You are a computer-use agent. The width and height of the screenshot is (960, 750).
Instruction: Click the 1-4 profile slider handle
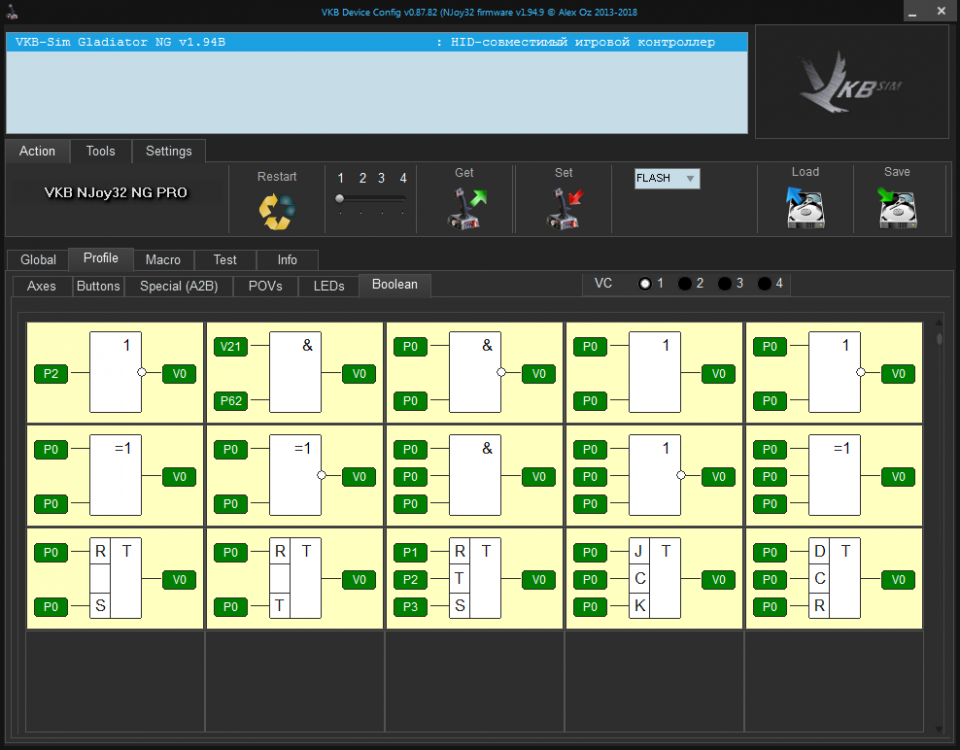(340, 199)
